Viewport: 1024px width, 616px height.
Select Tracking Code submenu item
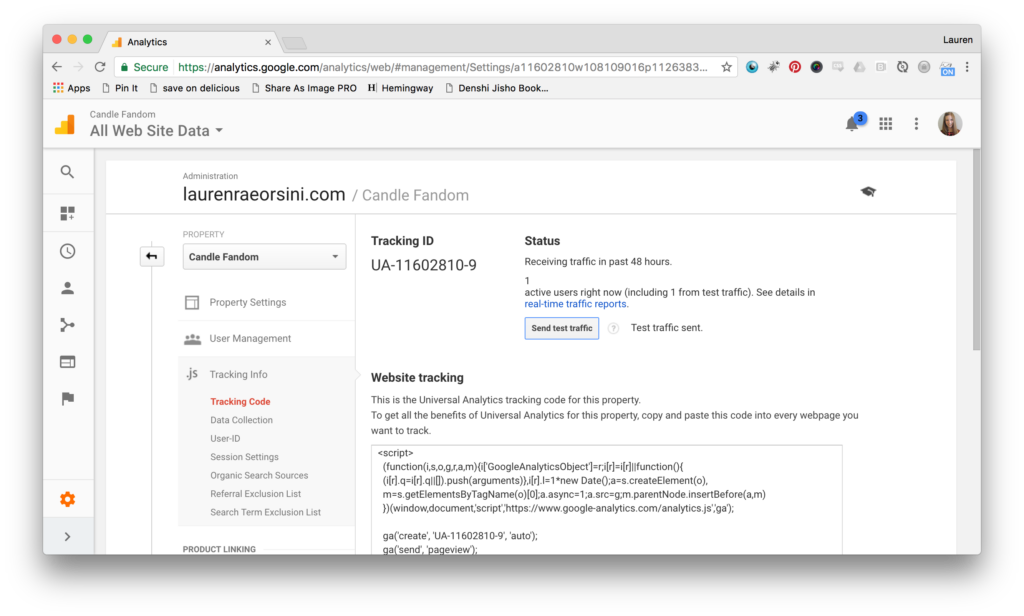pyautogui.click(x=240, y=402)
